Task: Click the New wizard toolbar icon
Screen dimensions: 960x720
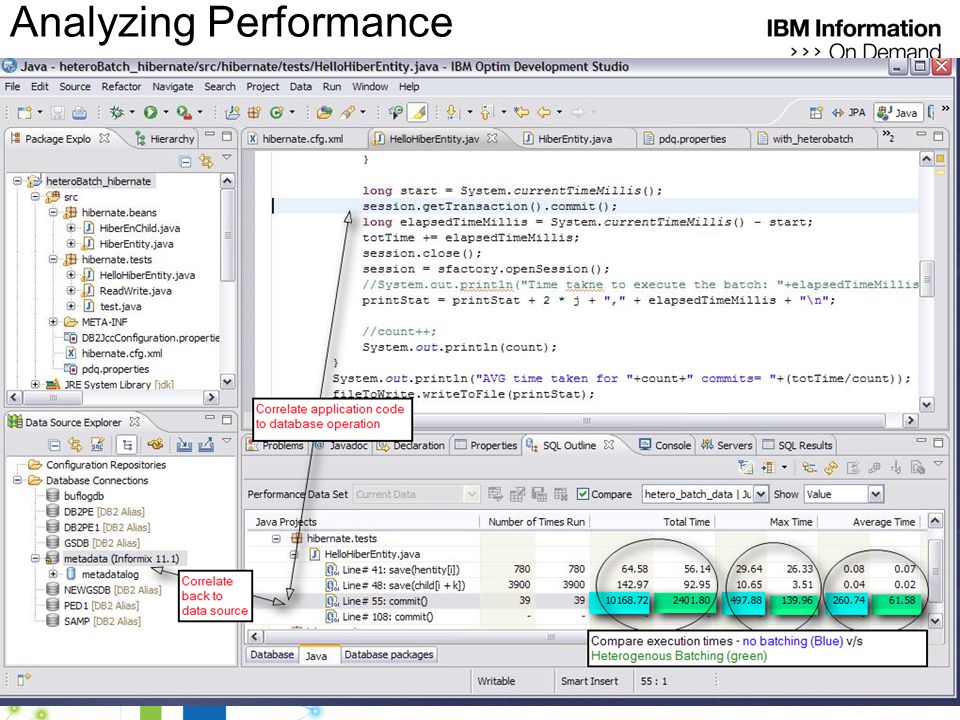Action: coord(24,113)
